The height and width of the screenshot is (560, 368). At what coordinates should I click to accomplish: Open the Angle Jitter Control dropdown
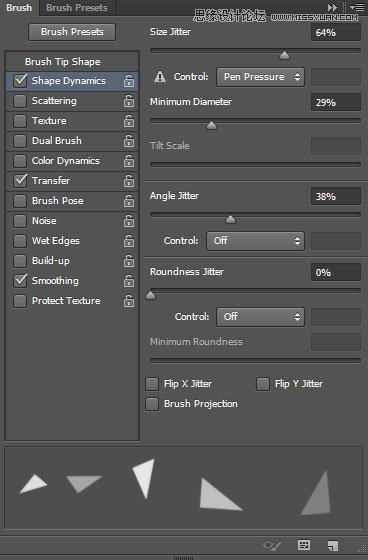pyautogui.click(x=255, y=241)
